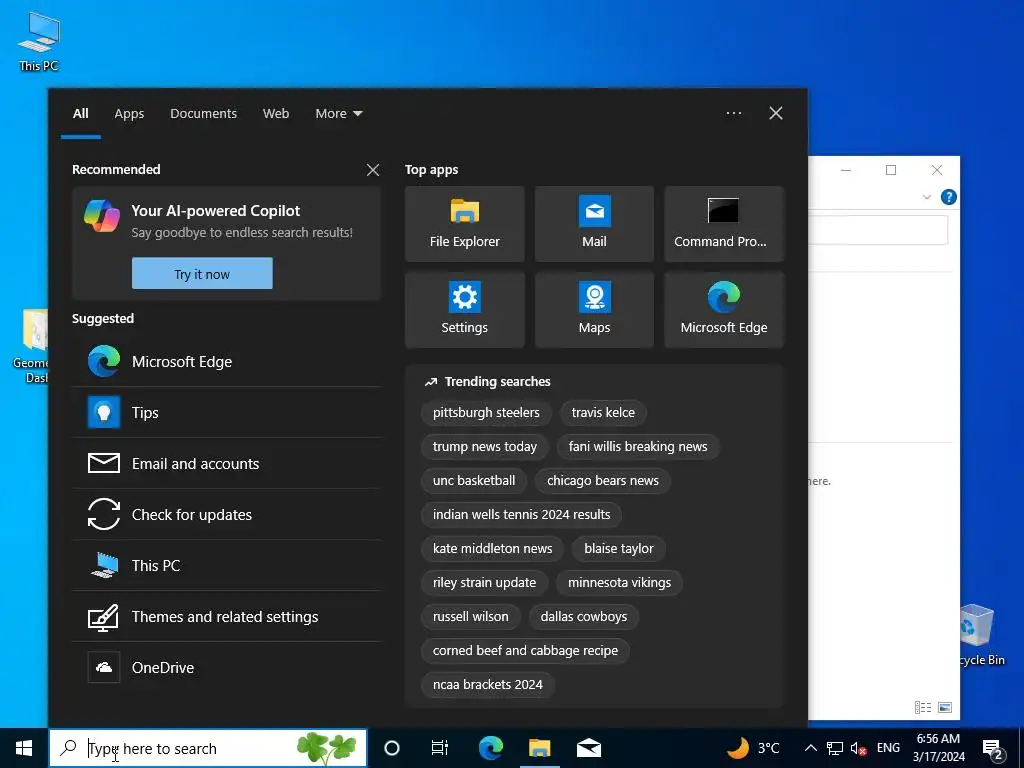This screenshot has height=768, width=1024.
Task: Launch Mail tile in Top apps
Action: click(x=594, y=224)
